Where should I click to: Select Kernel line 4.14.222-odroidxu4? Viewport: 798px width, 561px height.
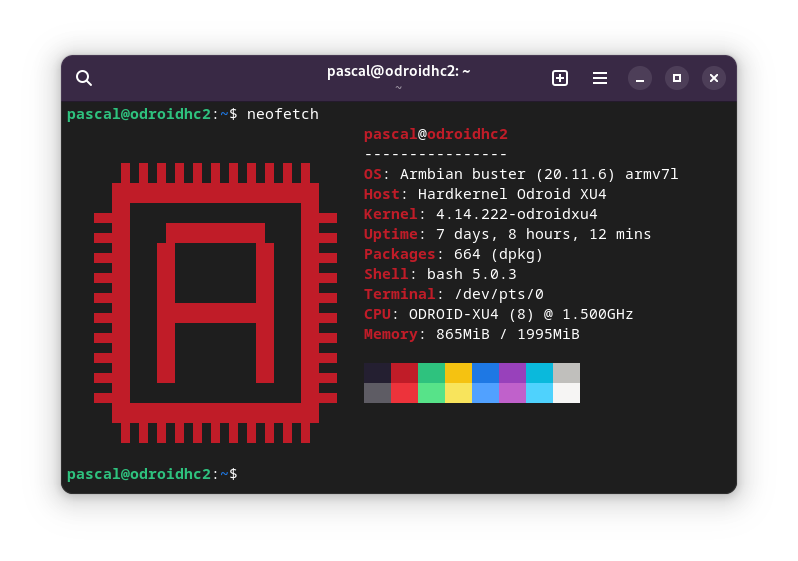click(x=480, y=214)
